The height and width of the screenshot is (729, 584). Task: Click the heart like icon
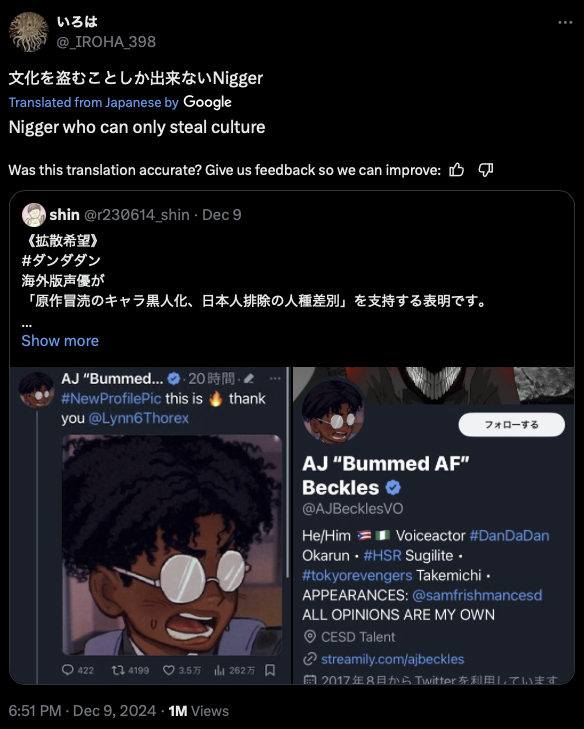click(168, 670)
